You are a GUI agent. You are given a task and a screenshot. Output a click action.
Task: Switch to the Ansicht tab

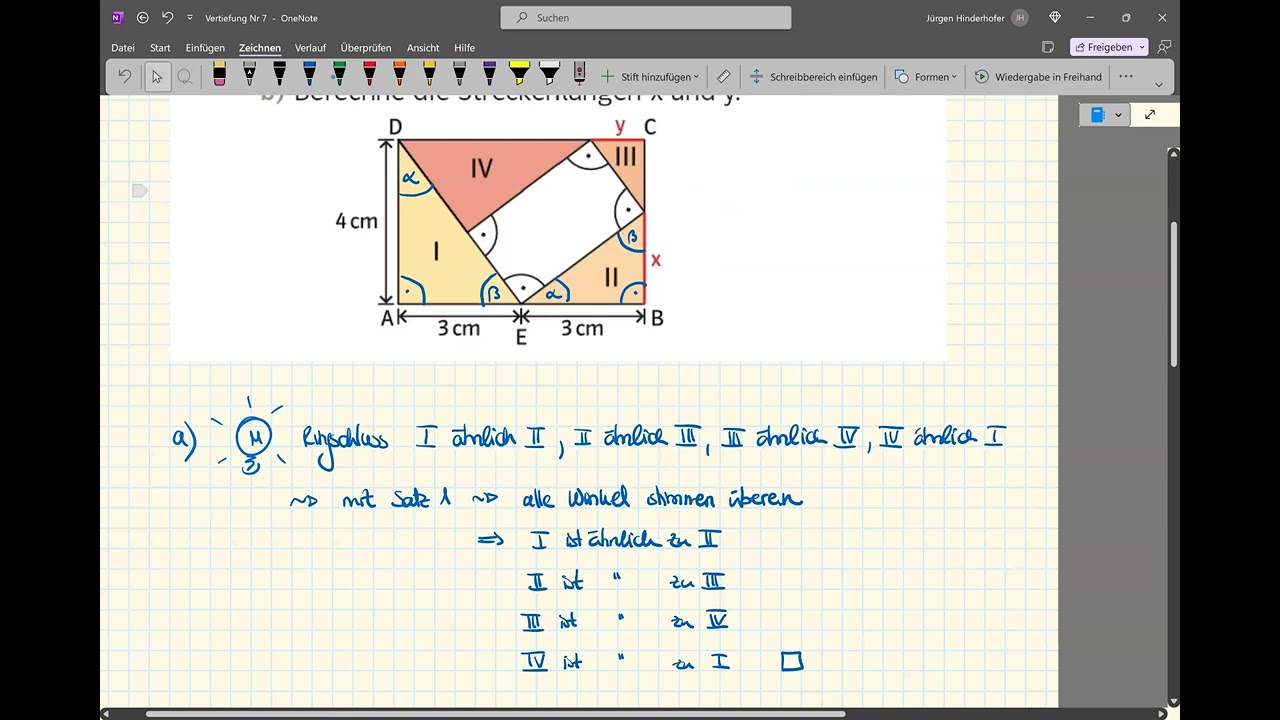423,48
